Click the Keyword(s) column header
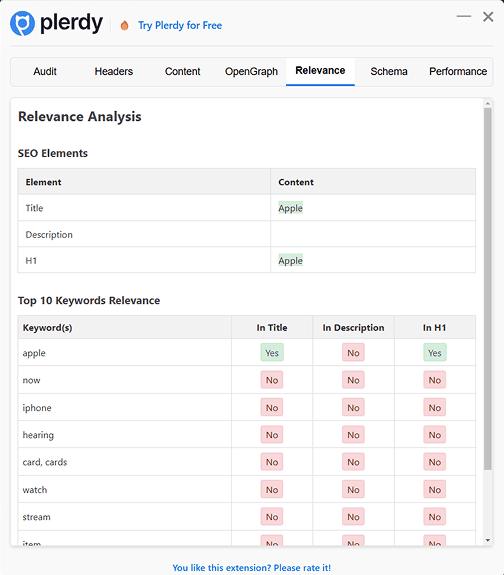Viewport: 504px width, 575px height. 125,327
